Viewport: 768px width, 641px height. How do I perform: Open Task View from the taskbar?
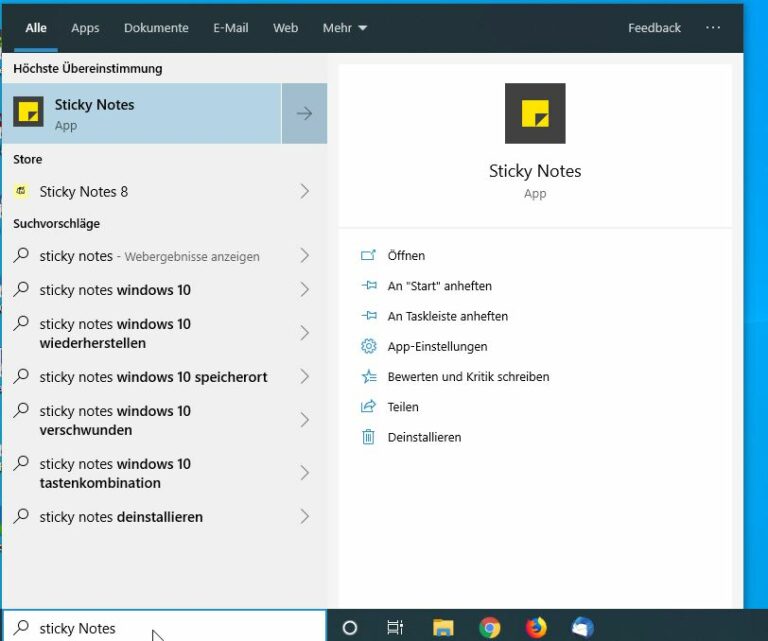click(x=395, y=627)
